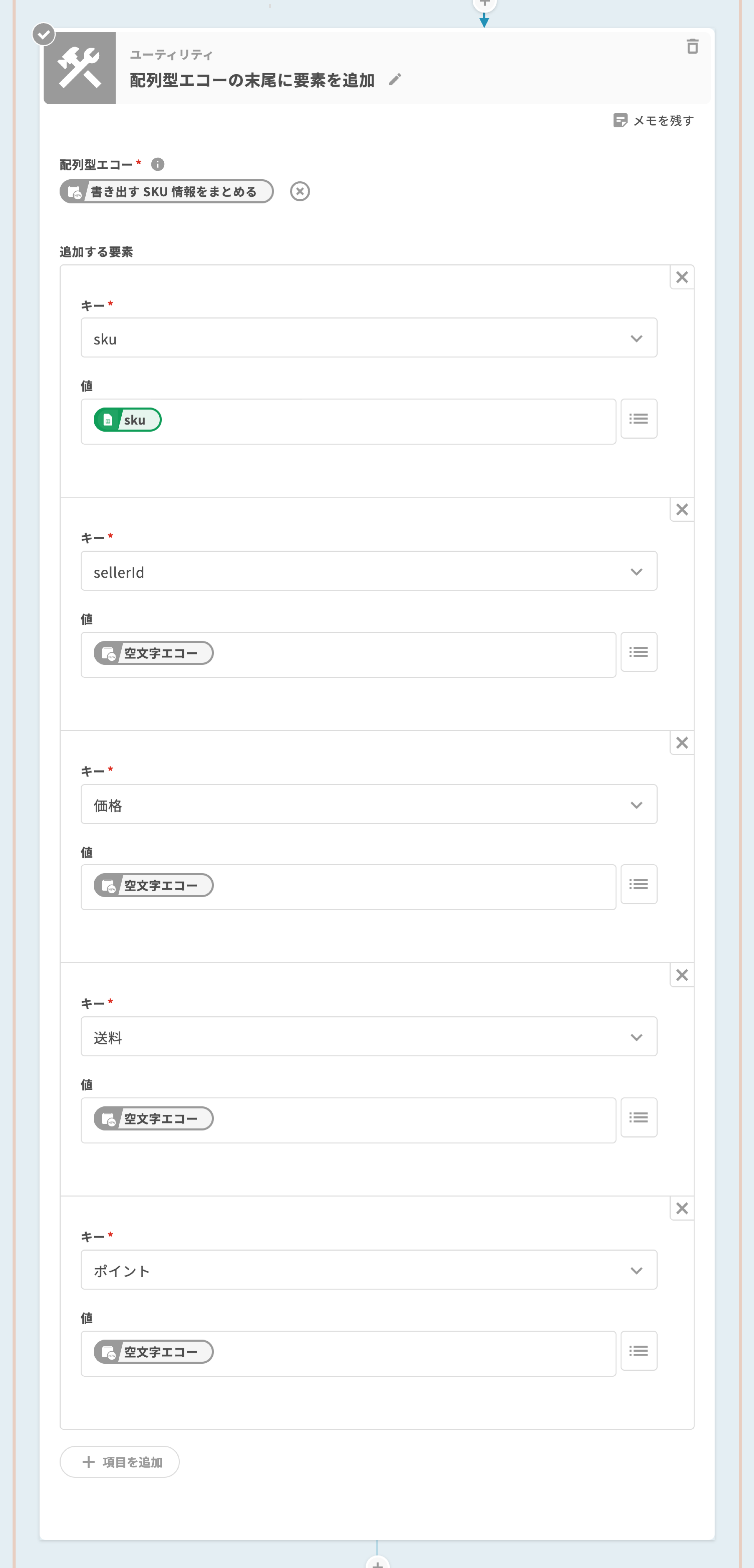The width and height of the screenshot is (754, 1568).
Task: Edit the step title with pencil icon
Action: [395, 80]
